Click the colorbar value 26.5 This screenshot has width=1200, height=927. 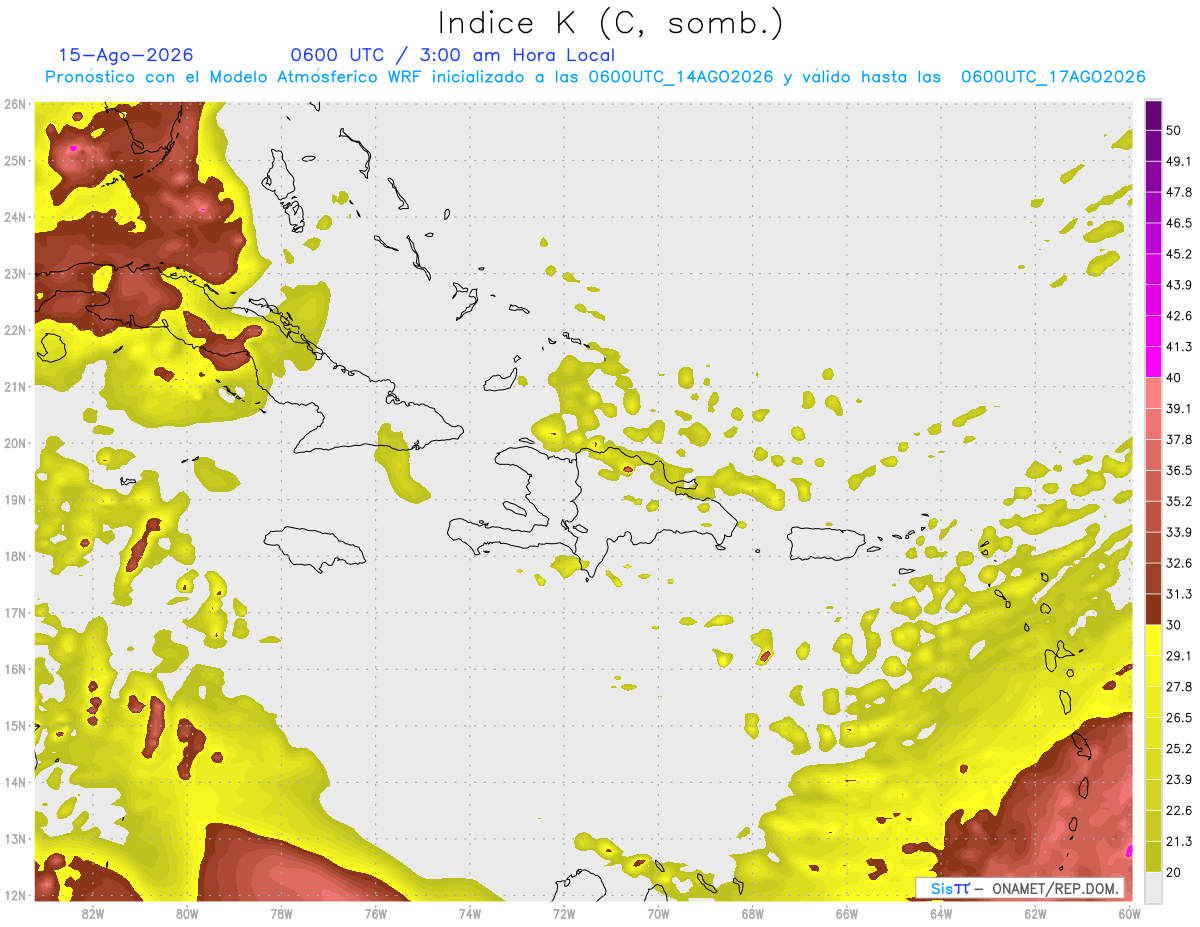(1179, 718)
